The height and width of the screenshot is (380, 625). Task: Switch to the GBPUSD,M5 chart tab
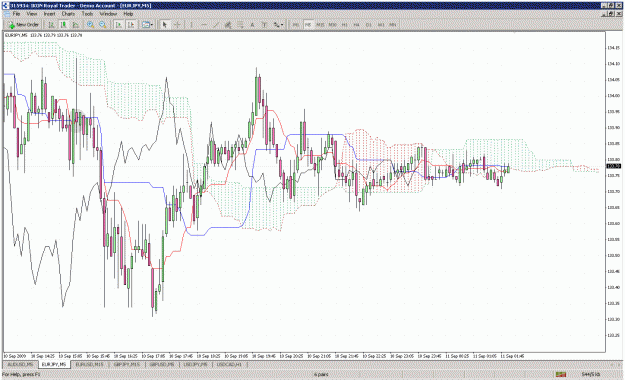click(161, 364)
